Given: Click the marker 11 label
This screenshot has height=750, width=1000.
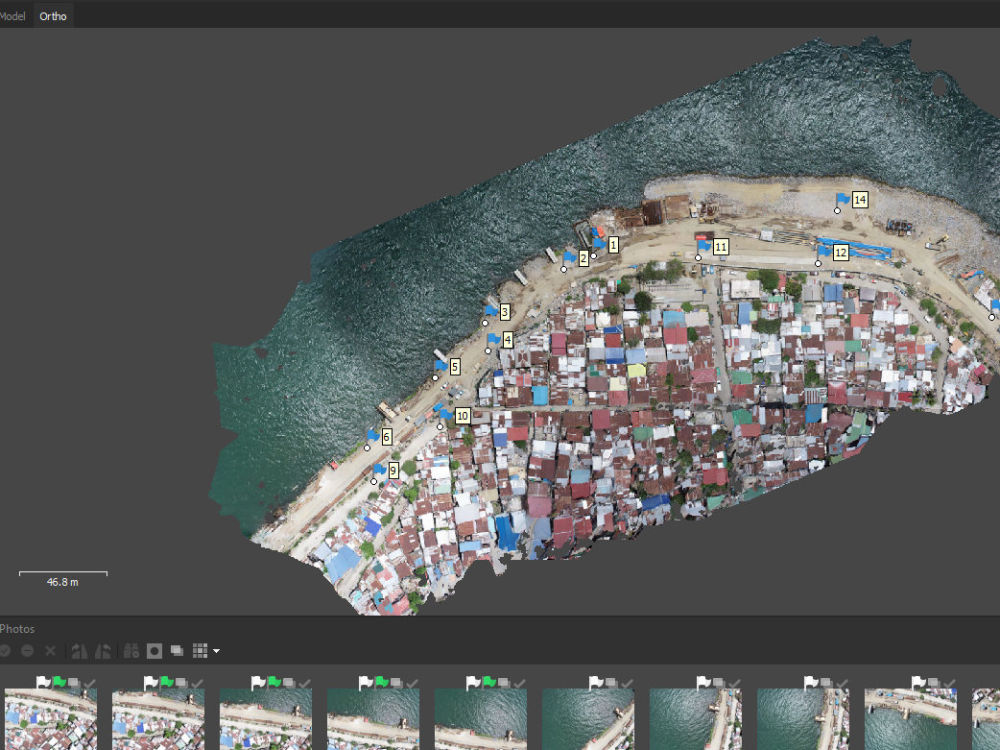Looking at the screenshot, I should [x=720, y=246].
